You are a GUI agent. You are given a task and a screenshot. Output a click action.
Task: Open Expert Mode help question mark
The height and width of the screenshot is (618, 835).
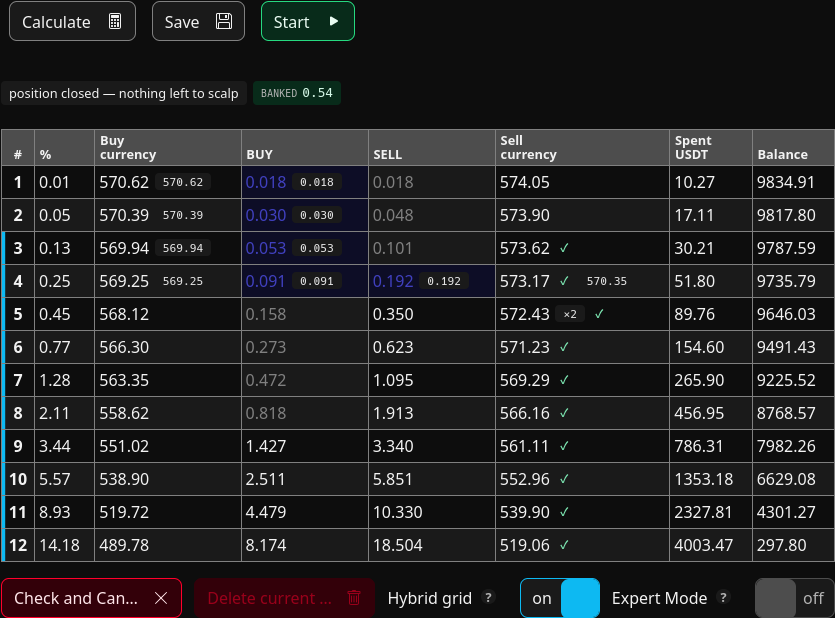click(x=723, y=597)
